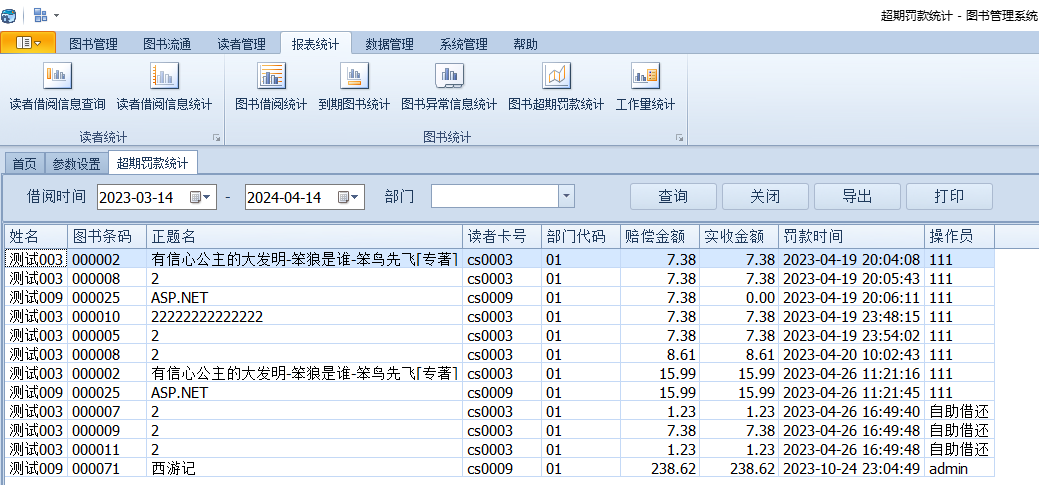This screenshot has height=485, width=1039.
Task: Click the 查询 button
Action: (x=672, y=197)
